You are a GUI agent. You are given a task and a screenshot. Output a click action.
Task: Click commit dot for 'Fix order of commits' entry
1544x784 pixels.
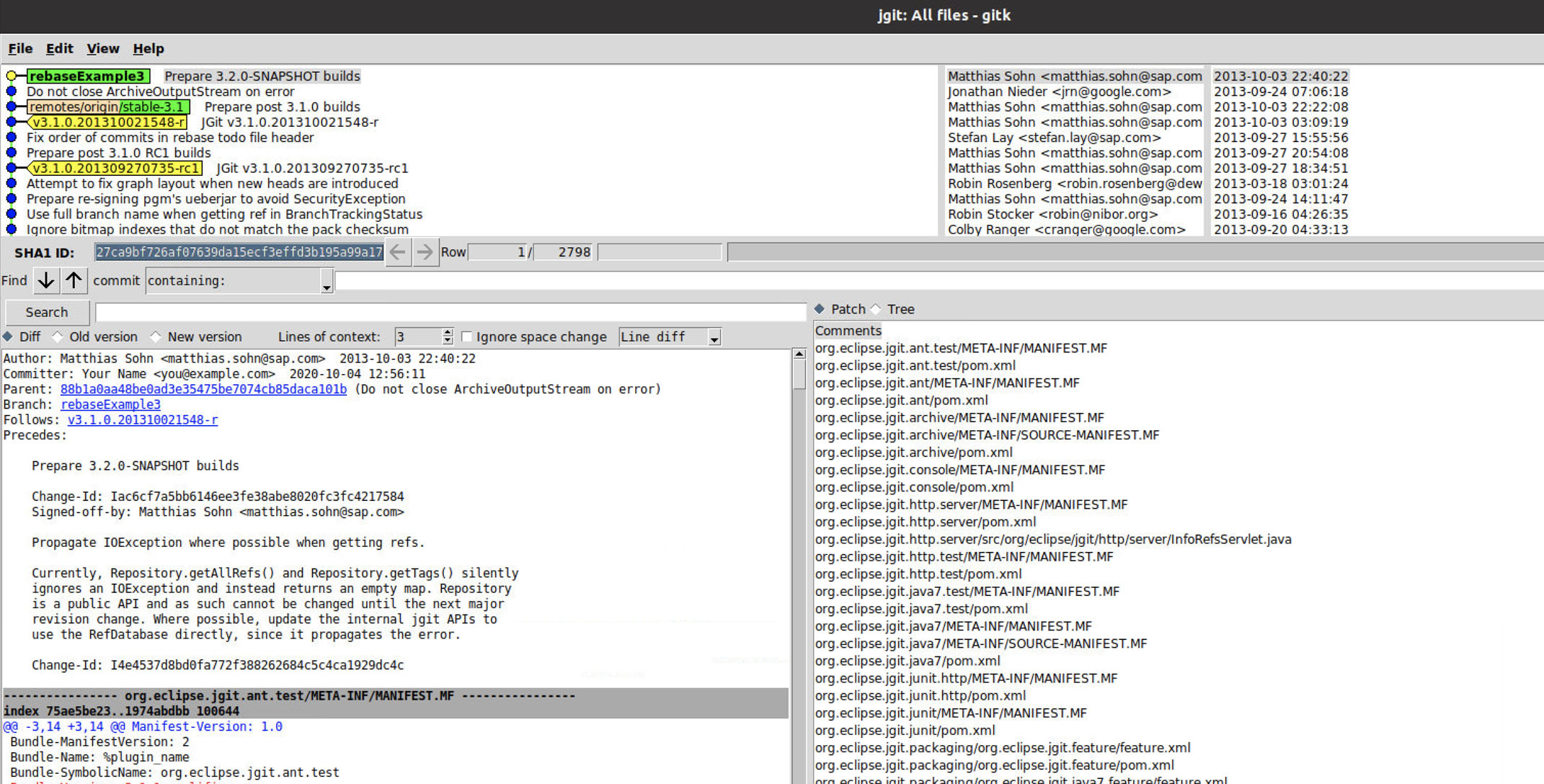(x=11, y=138)
